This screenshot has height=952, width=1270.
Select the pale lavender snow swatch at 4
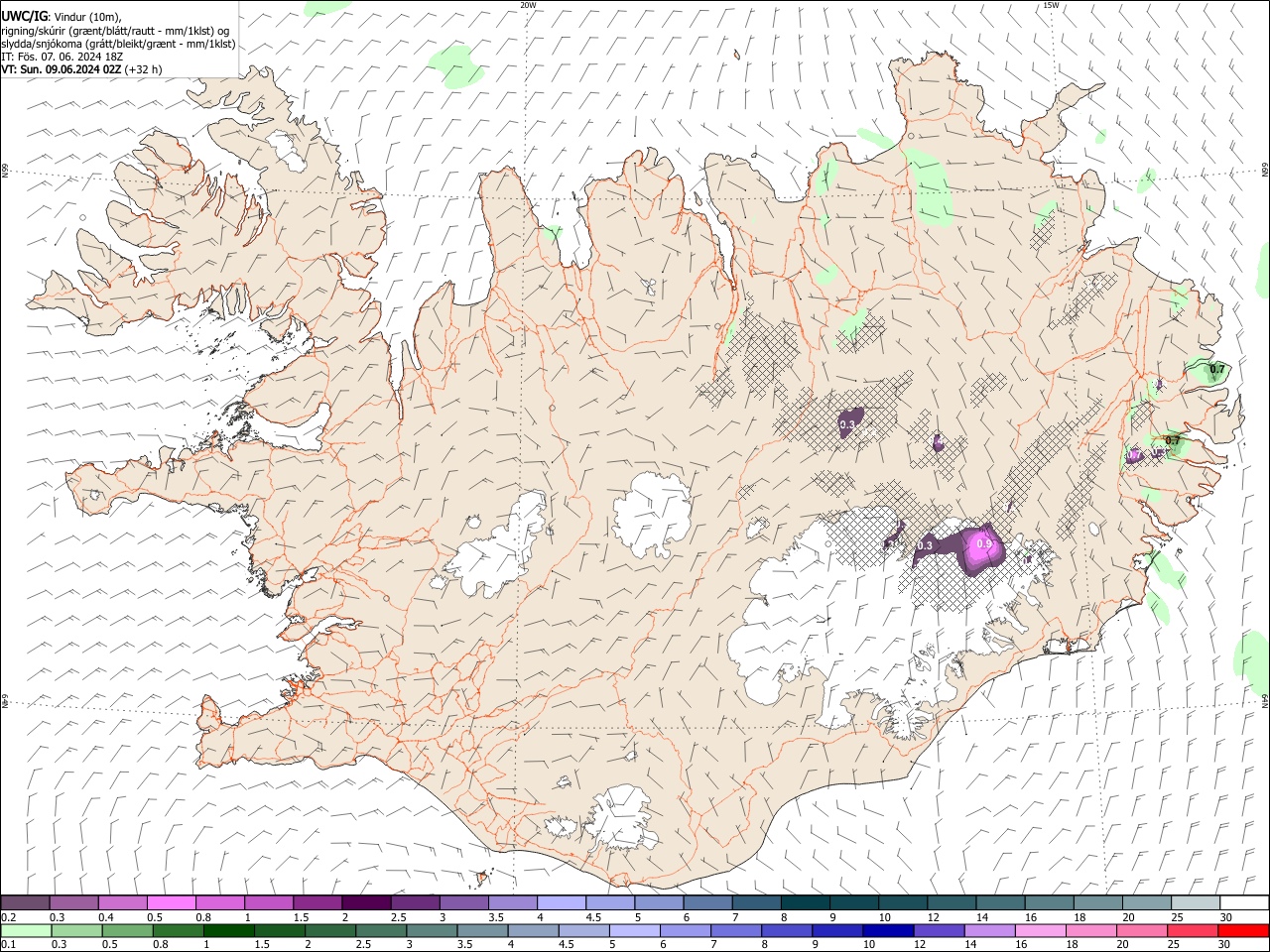[x=562, y=902]
